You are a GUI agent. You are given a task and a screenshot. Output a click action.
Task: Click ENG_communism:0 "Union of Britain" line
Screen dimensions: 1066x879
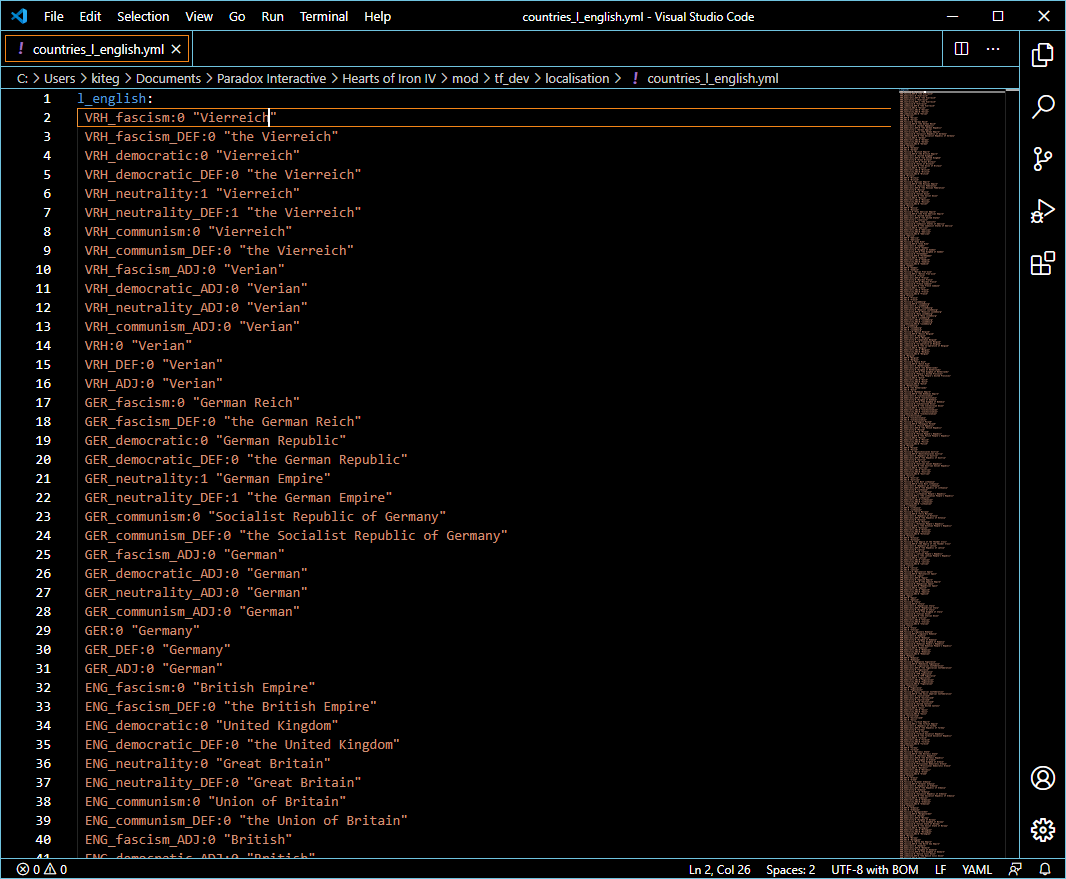[x=216, y=802]
